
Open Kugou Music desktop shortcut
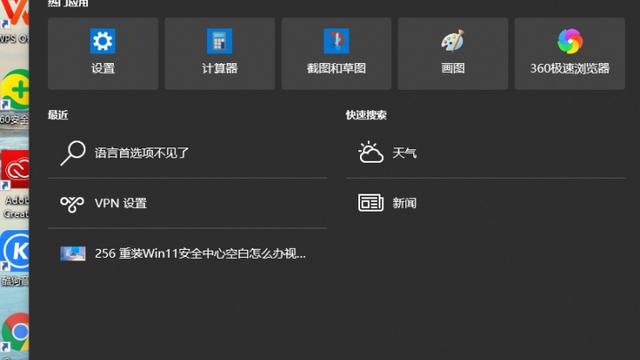[14, 258]
